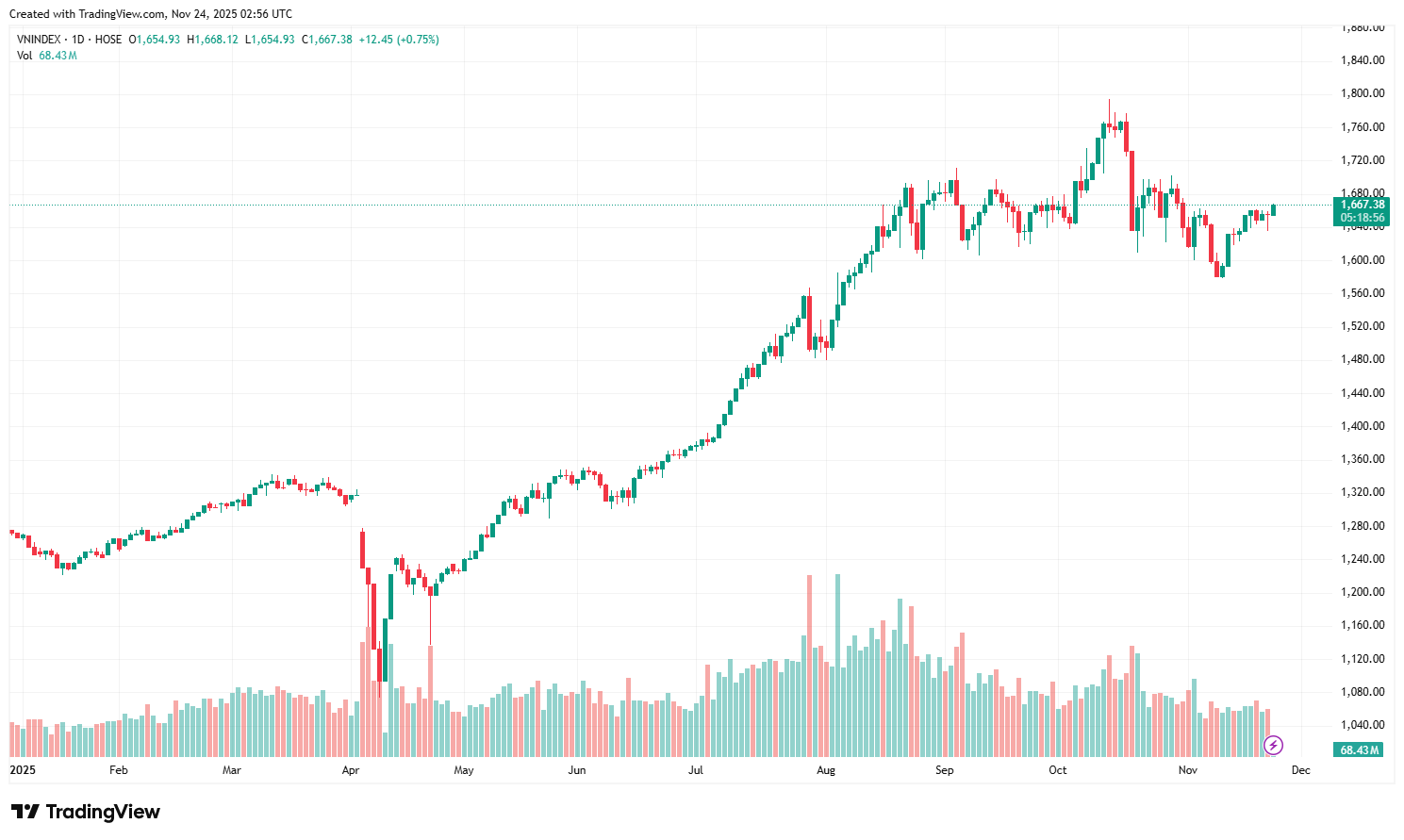Click the high price H1,668.12 value

[x=213, y=40]
